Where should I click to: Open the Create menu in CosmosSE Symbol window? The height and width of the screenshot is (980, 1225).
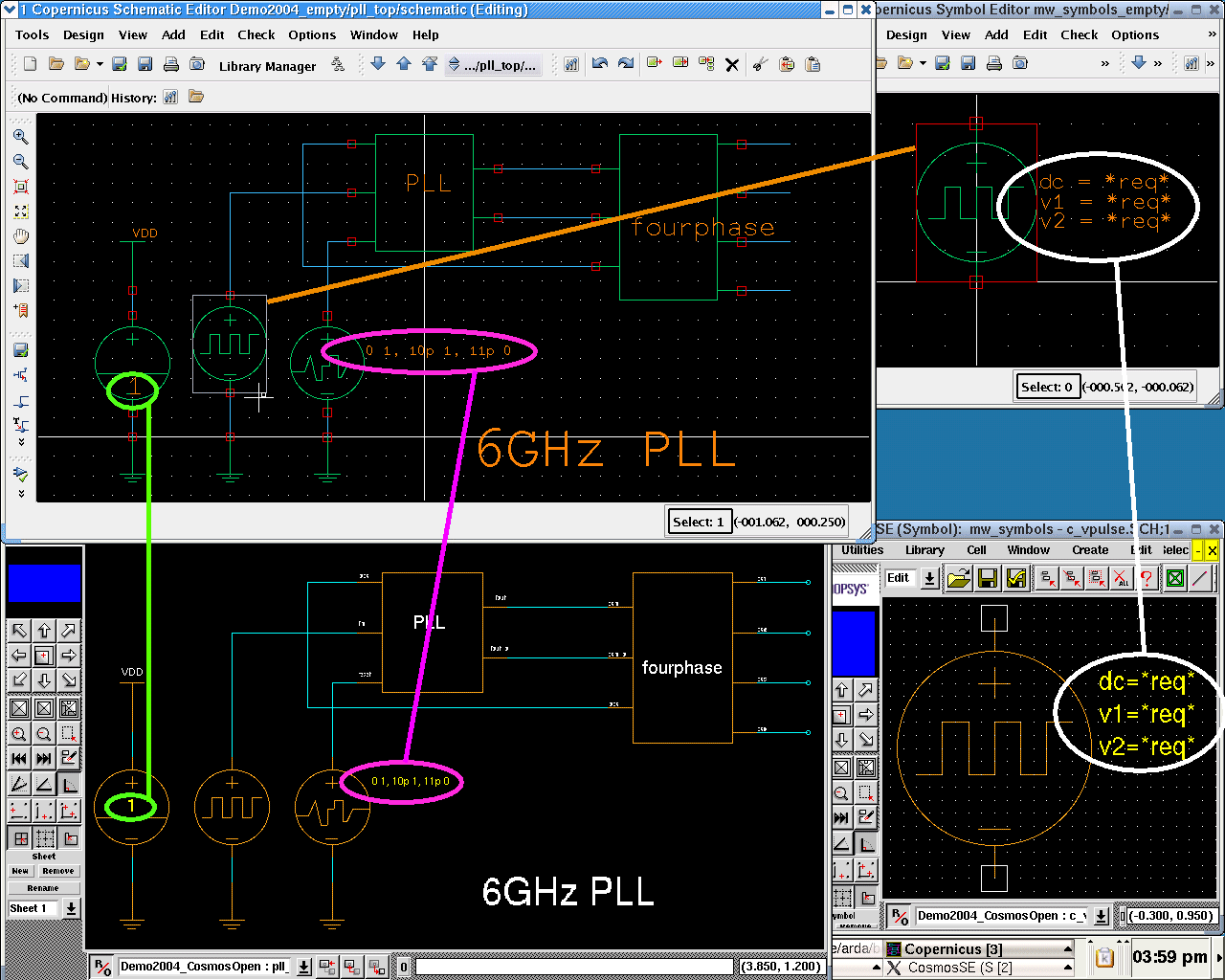coord(1090,550)
